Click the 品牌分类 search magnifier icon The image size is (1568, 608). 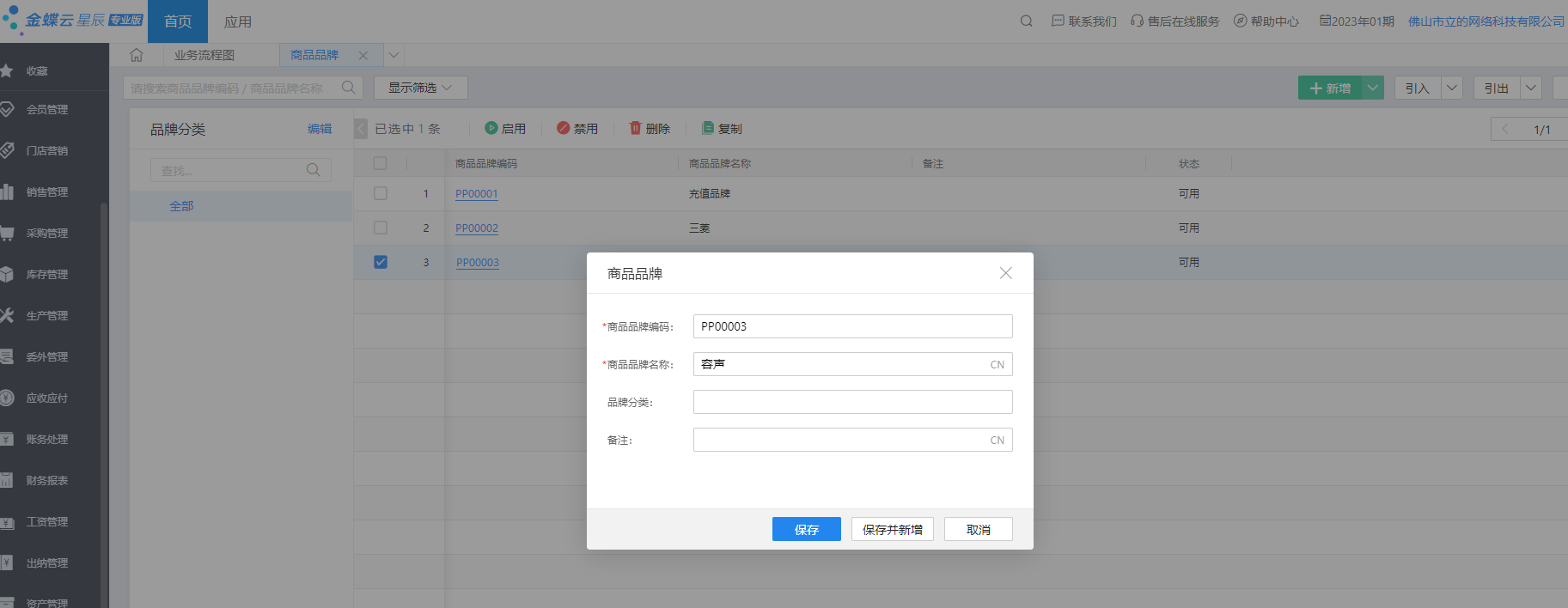pyautogui.click(x=313, y=170)
